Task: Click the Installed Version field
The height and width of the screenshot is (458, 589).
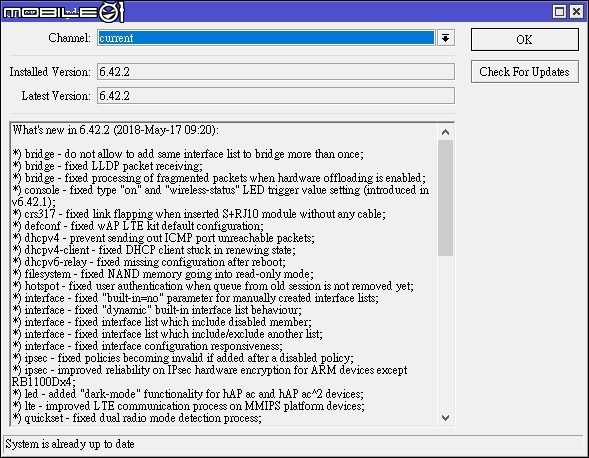Action: pyautogui.click(x=276, y=71)
